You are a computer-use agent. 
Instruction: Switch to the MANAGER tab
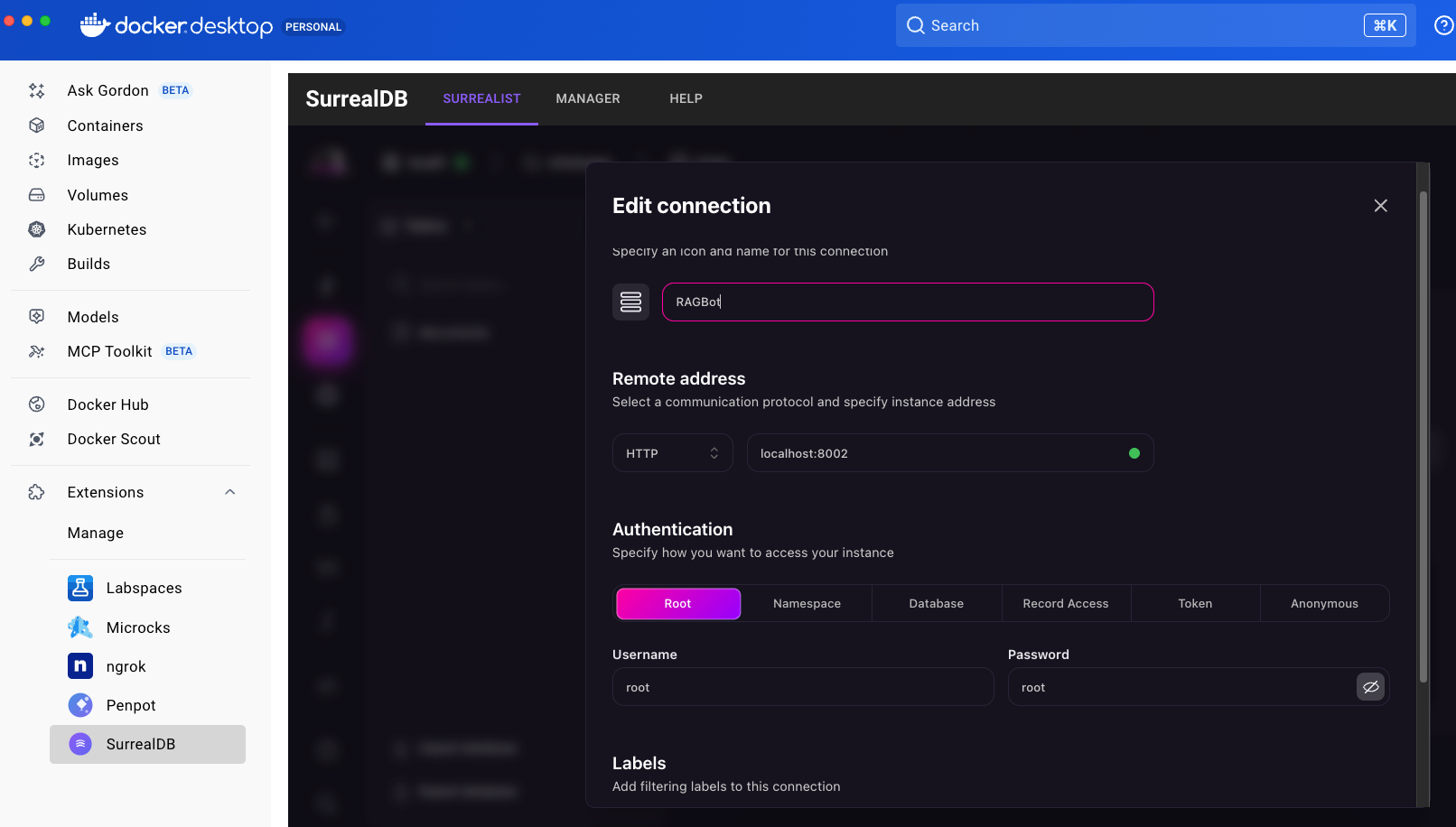(588, 98)
